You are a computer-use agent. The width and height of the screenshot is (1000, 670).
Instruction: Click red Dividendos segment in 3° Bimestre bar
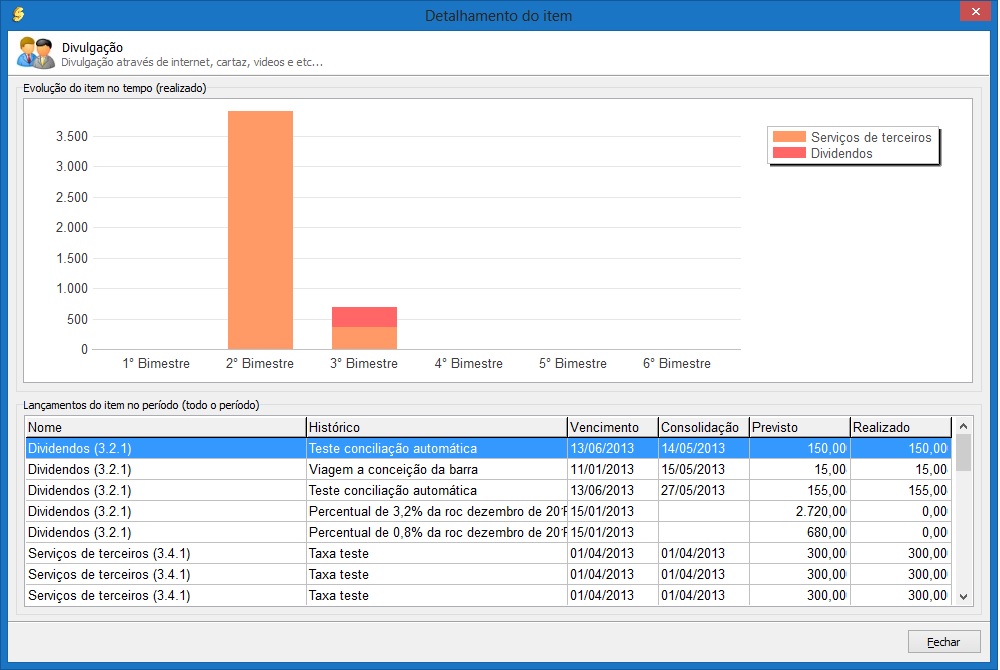[364, 317]
